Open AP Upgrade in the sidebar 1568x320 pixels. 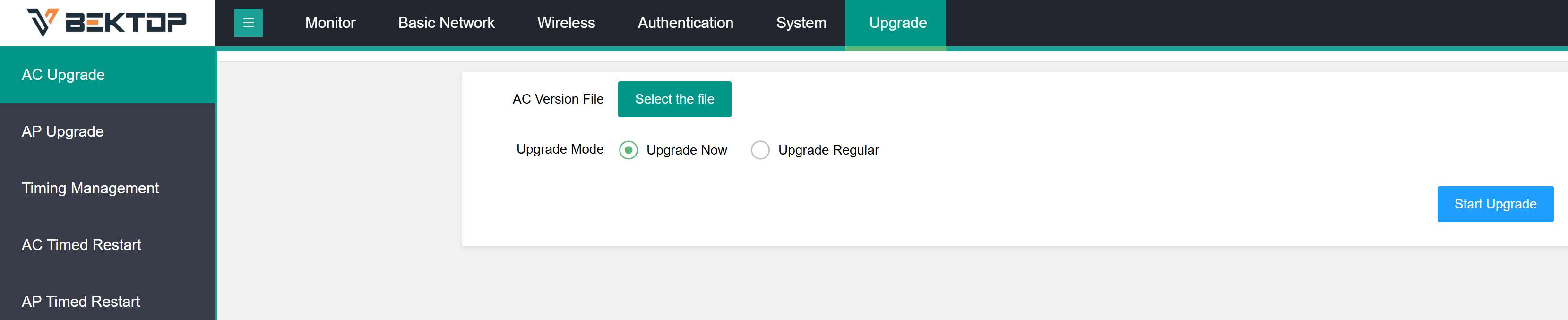tap(108, 131)
